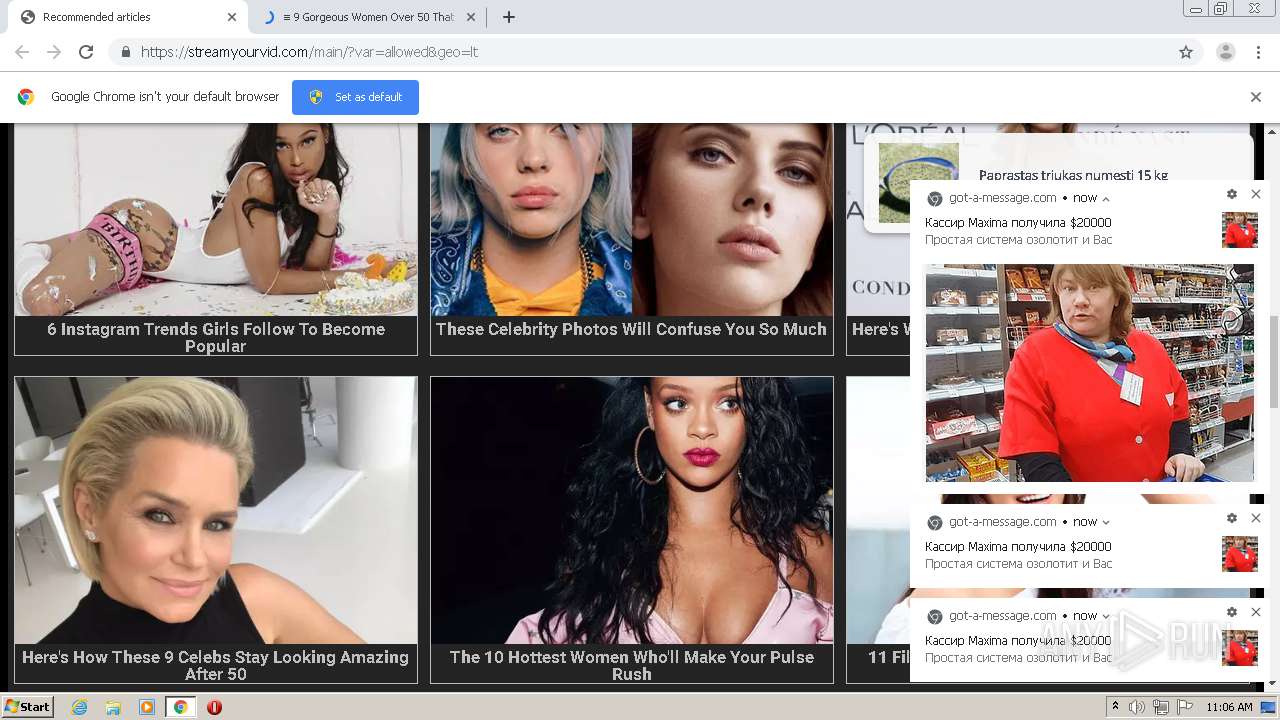
Task: Open a new tab with the plus button
Action: [508, 17]
